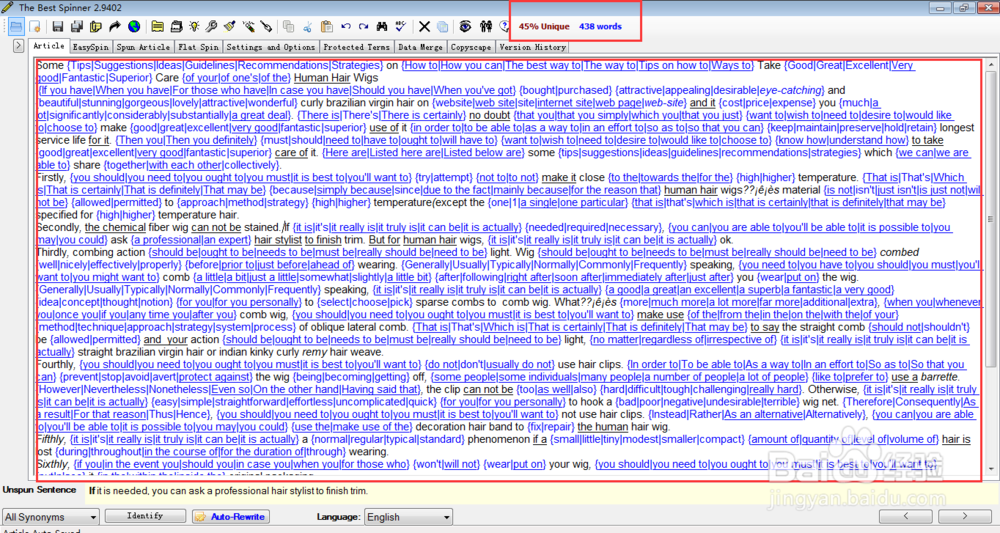The height and width of the screenshot is (533, 1000).
Task: Click the globe icon in the toolbar
Action: pos(134,27)
